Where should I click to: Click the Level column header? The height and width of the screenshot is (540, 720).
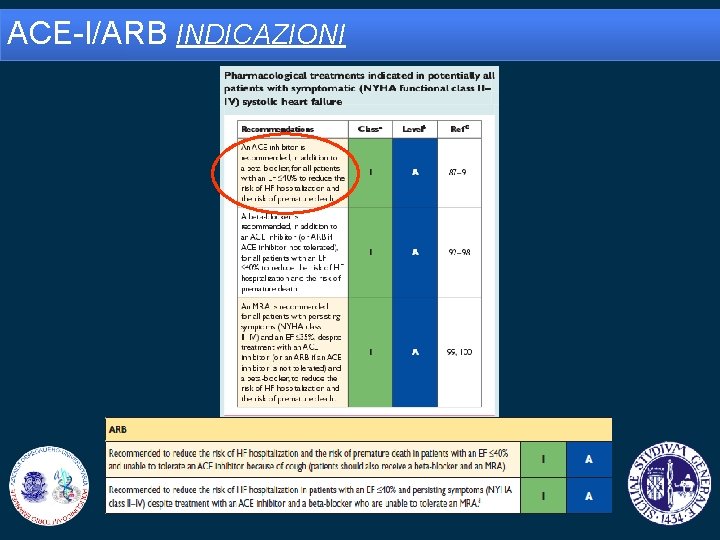(415, 129)
